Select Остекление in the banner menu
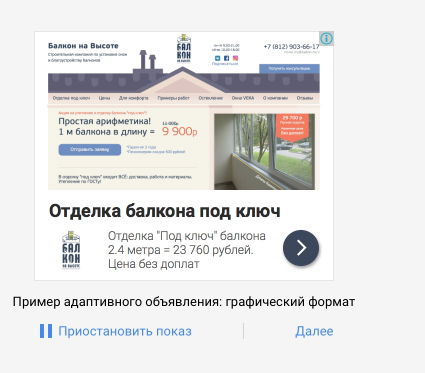The height and width of the screenshot is (373, 425). click(211, 98)
